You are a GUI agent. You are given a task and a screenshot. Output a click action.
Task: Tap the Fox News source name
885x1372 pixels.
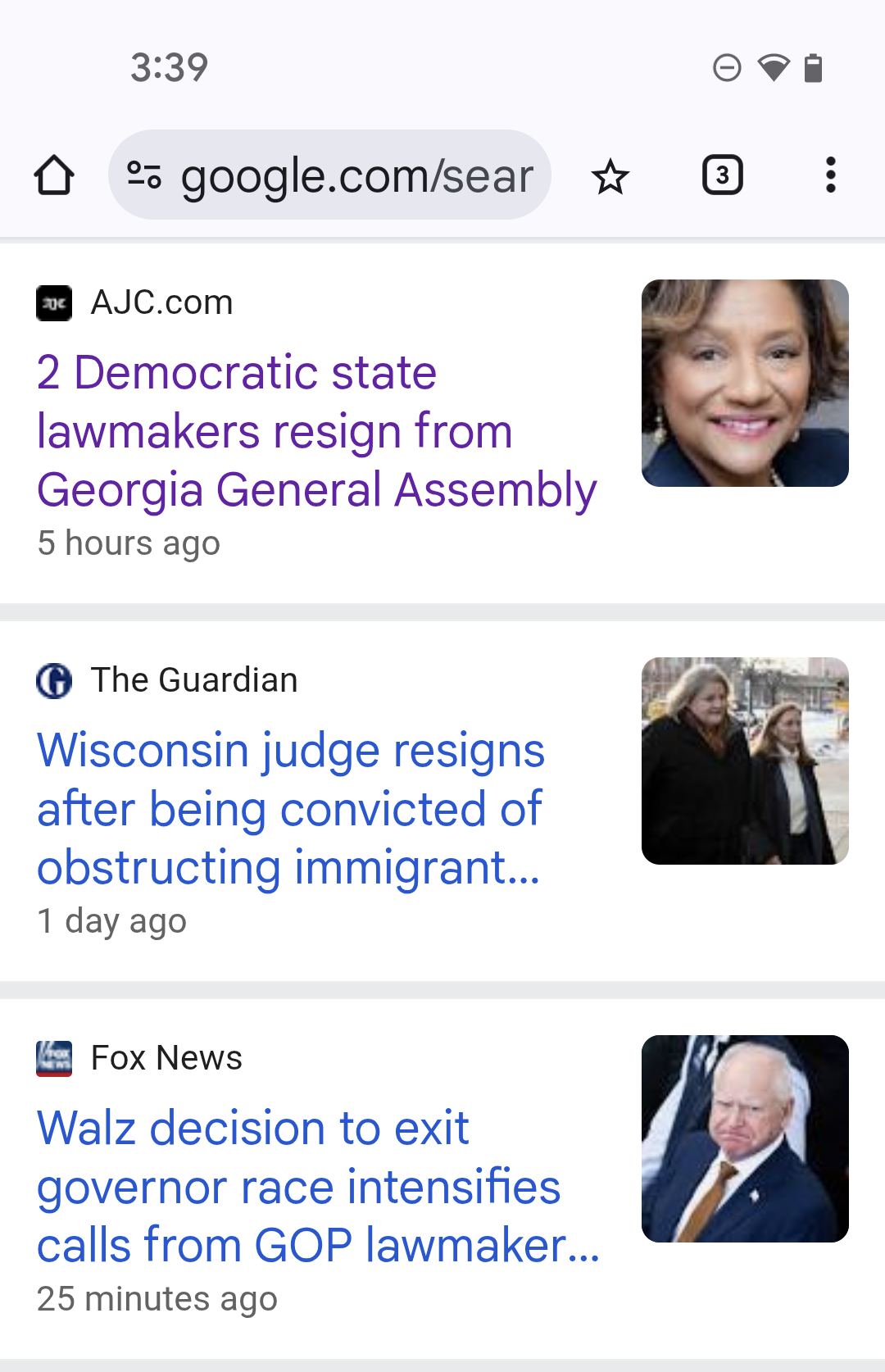(166, 1059)
